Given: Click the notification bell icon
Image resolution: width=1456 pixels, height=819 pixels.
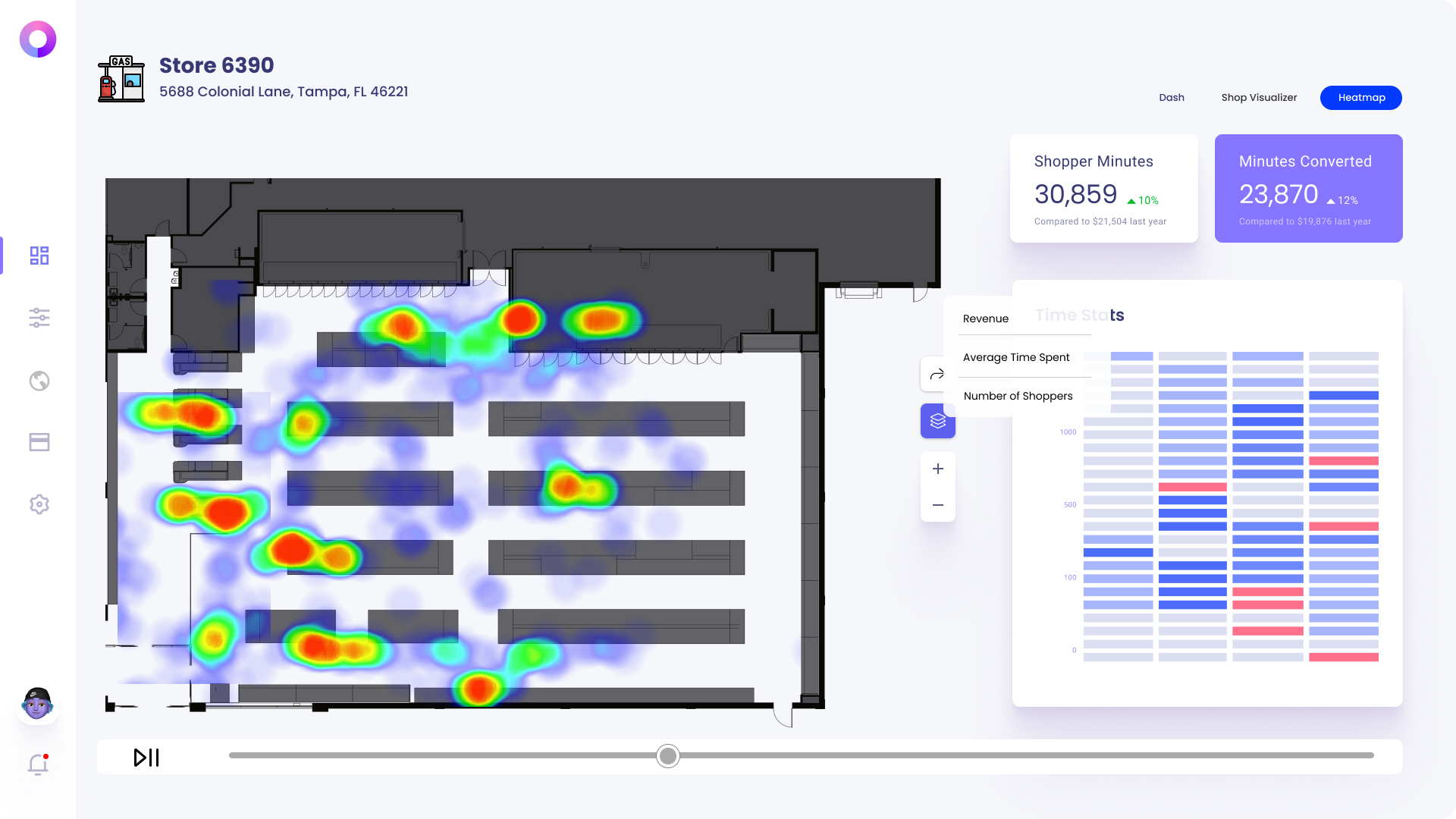Looking at the screenshot, I should coord(38,764).
